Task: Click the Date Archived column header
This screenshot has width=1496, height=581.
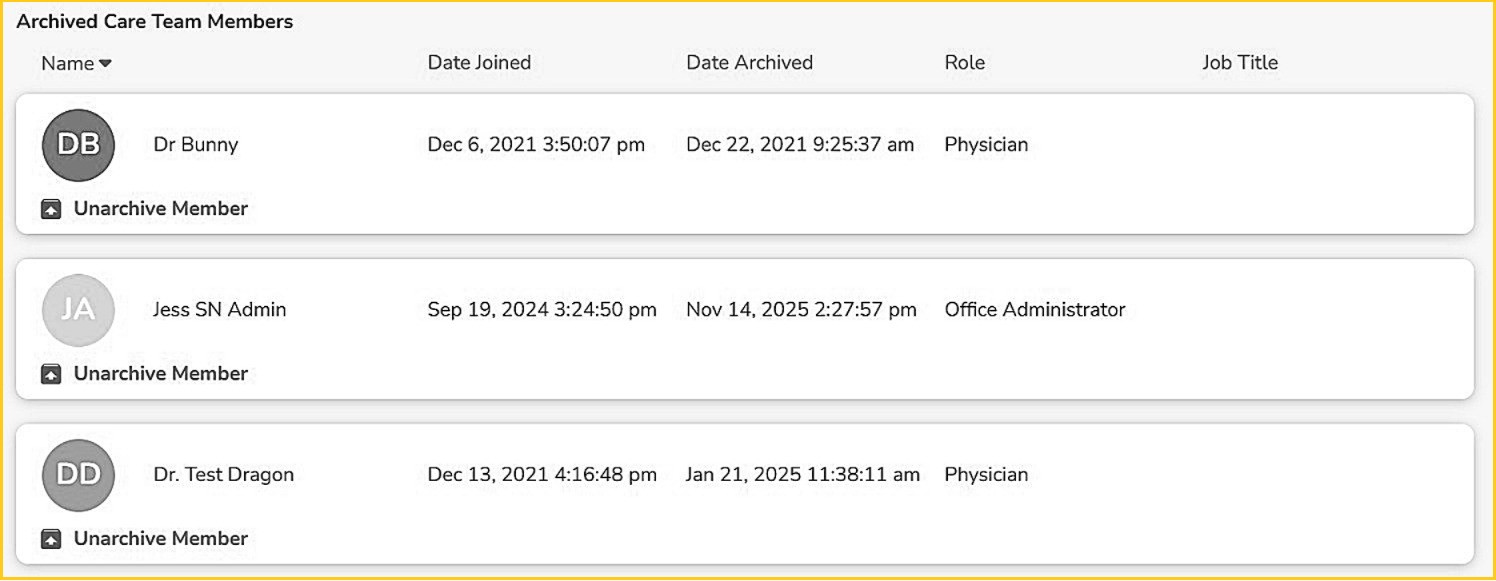Action: pos(749,62)
